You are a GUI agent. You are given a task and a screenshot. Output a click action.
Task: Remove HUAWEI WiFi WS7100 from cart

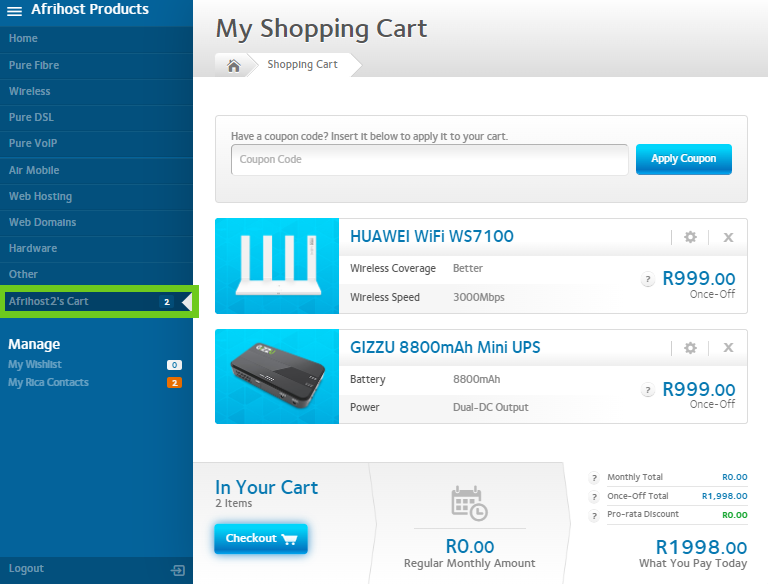tap(728, 237)
